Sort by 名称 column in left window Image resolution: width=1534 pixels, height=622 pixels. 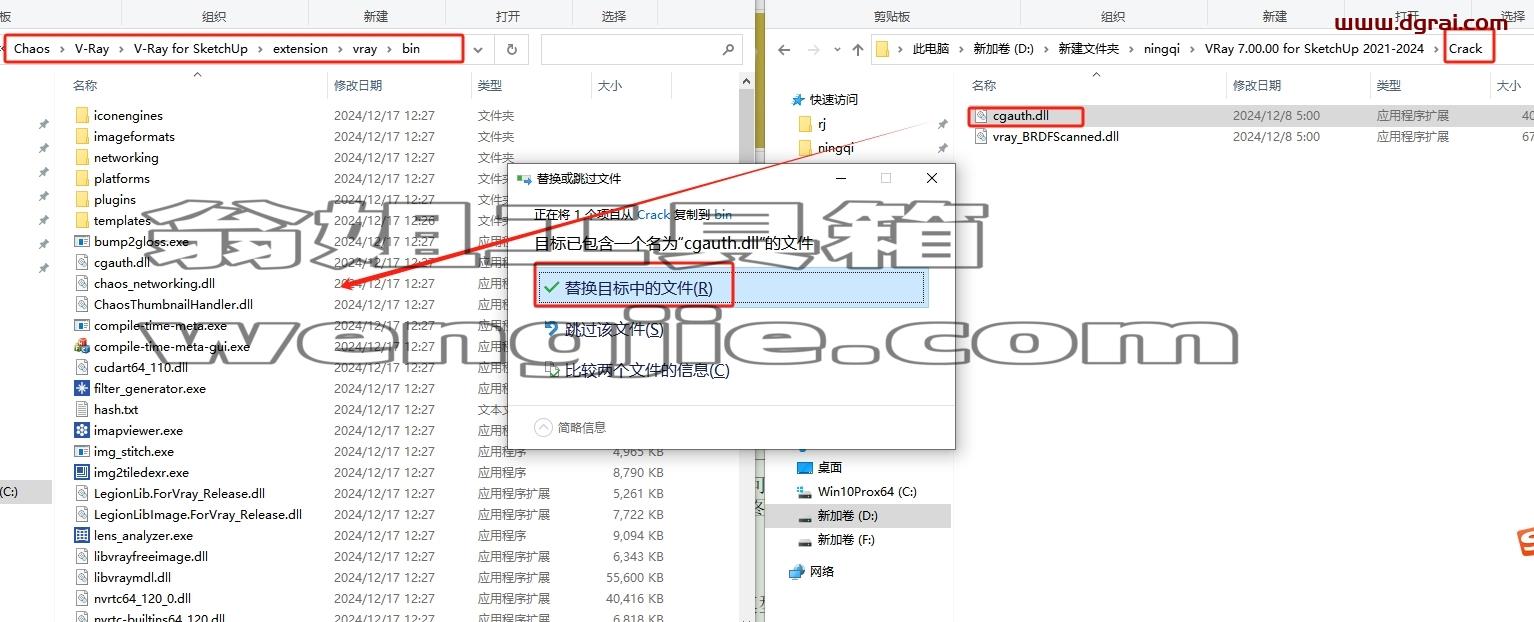[85, 86]
